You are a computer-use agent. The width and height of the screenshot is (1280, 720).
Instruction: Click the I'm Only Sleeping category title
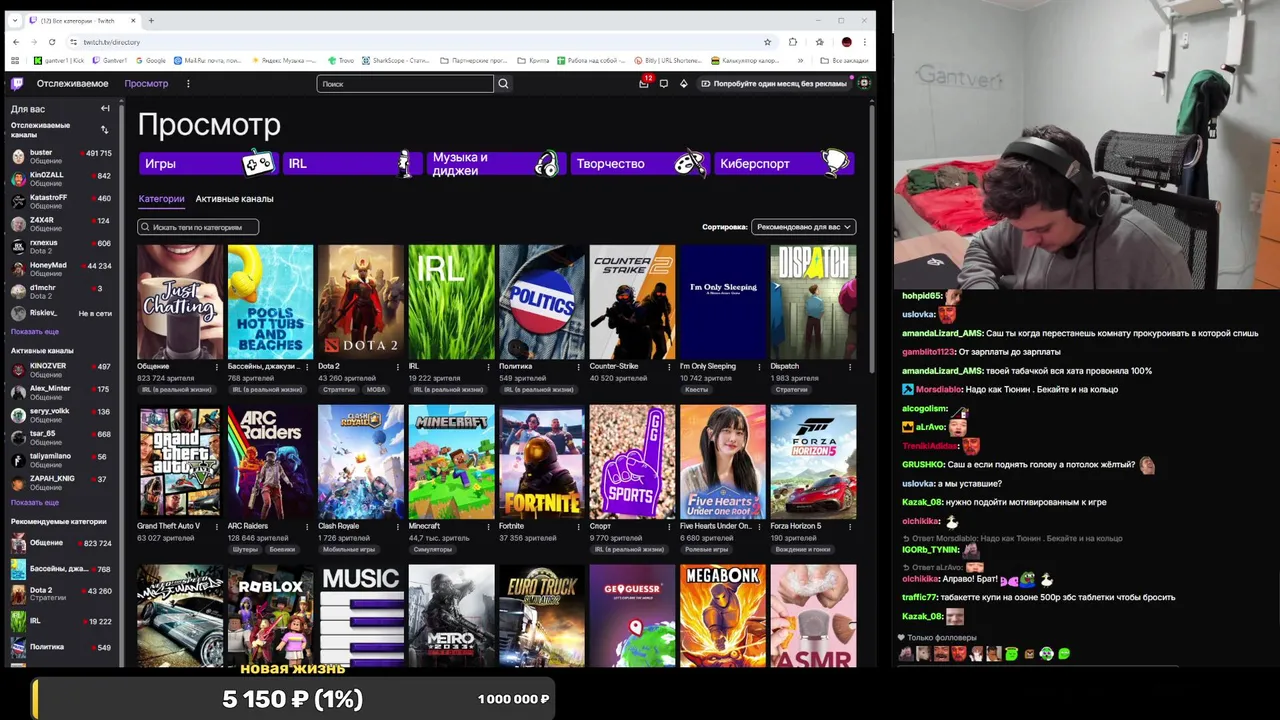[708, 367]
